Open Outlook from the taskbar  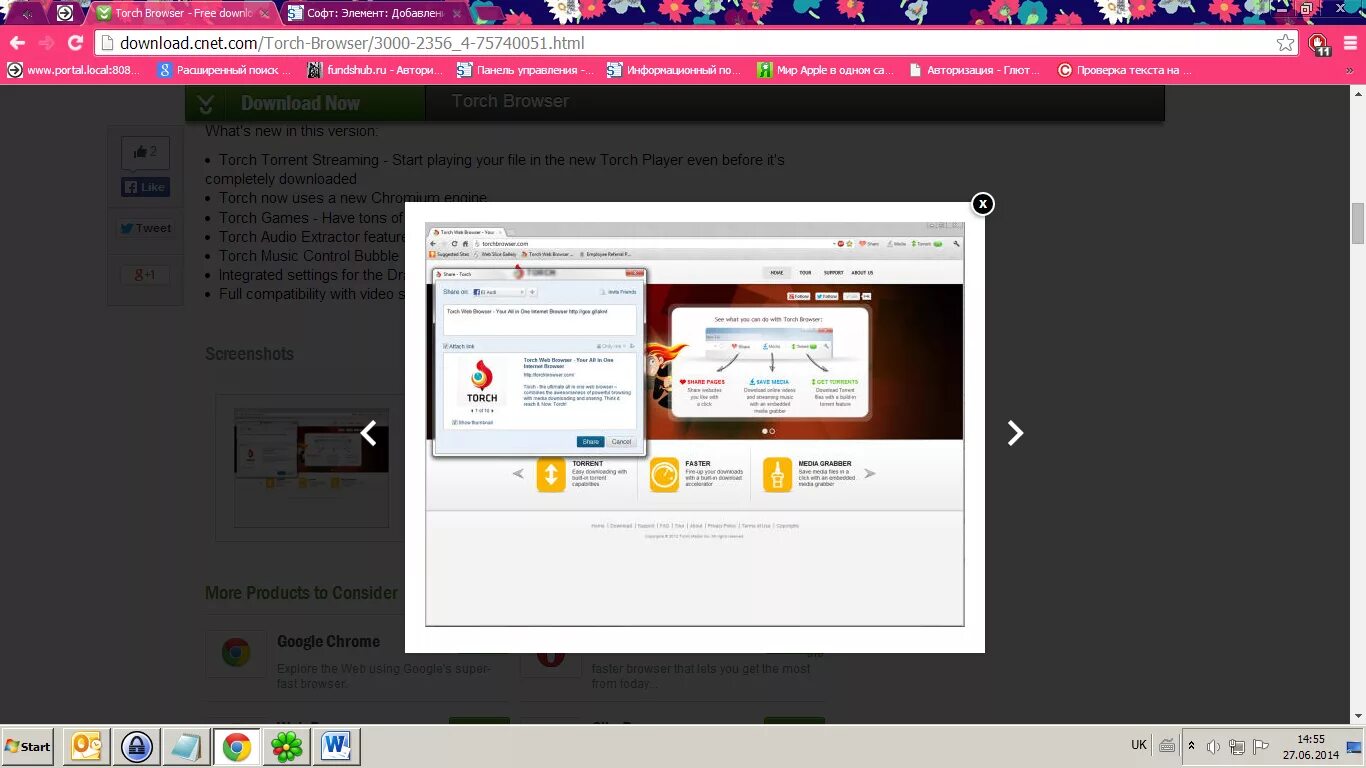(x=86, y=747)
